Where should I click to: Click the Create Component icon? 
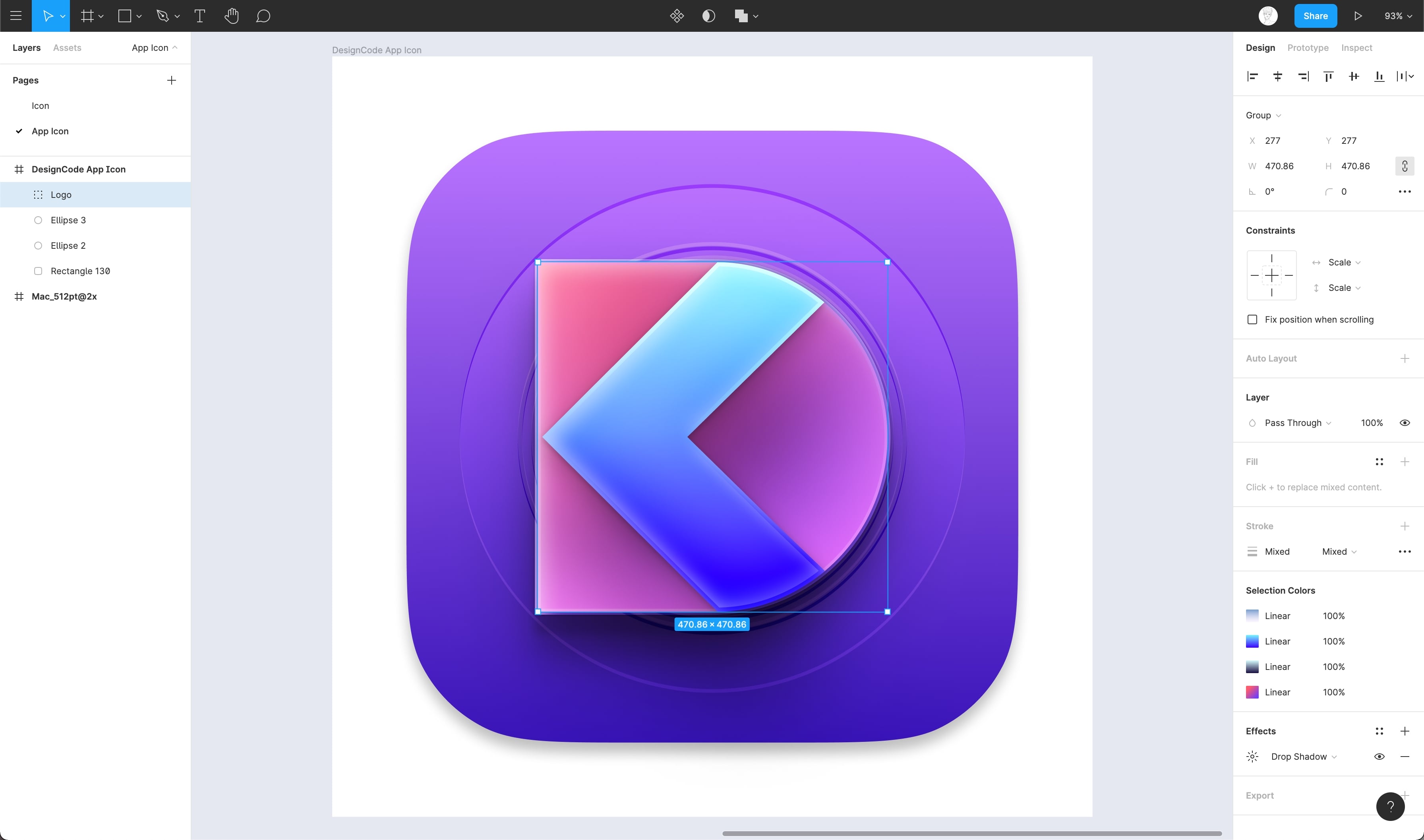click(676, 16)
